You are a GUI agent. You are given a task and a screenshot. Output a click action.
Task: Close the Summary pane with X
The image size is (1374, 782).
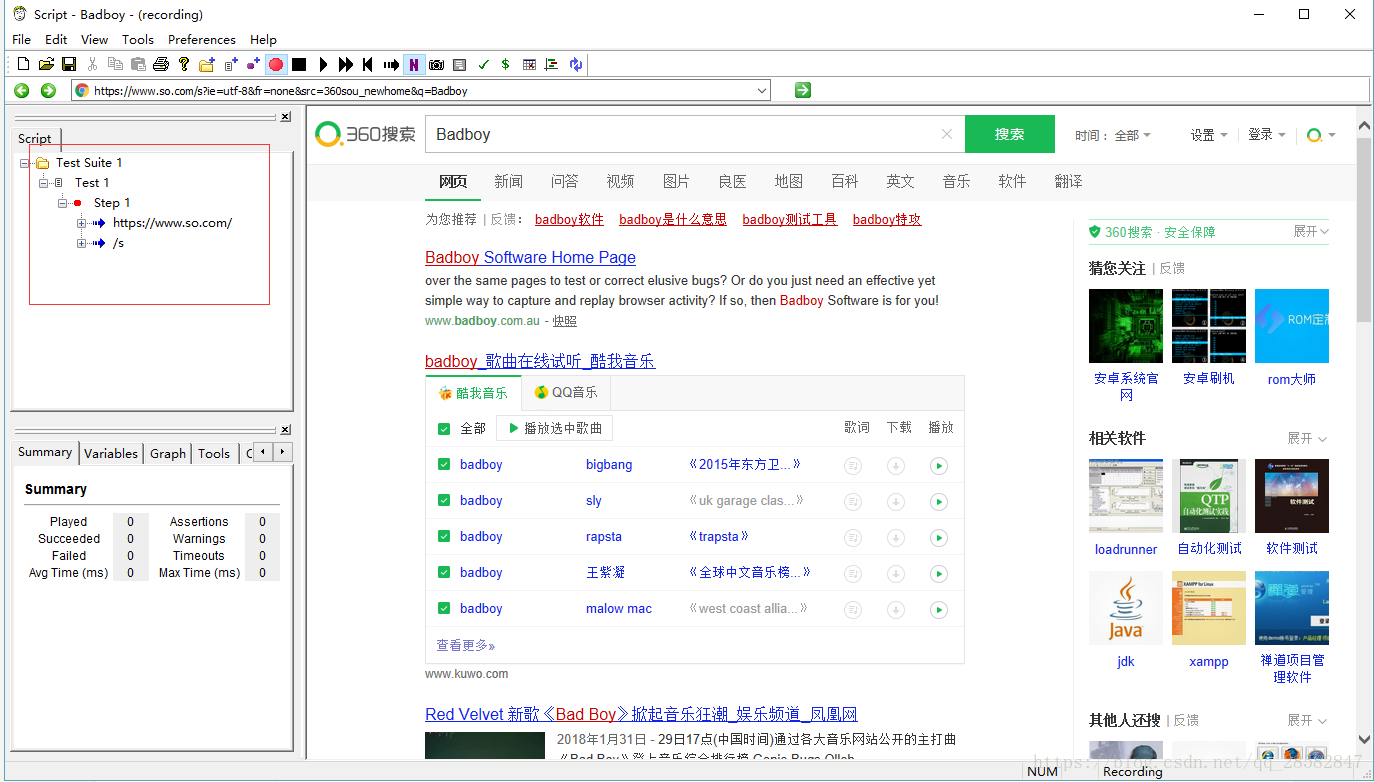tap(285, 430)
